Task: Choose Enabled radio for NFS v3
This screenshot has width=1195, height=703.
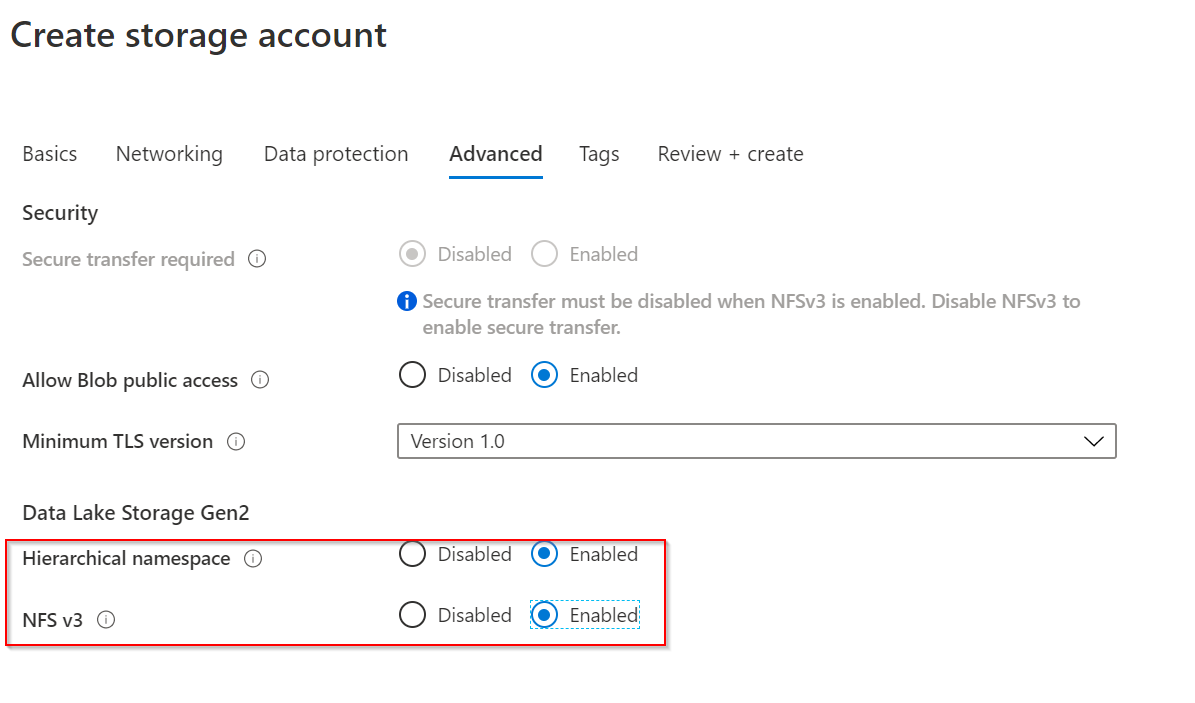Action: point(544,615)
